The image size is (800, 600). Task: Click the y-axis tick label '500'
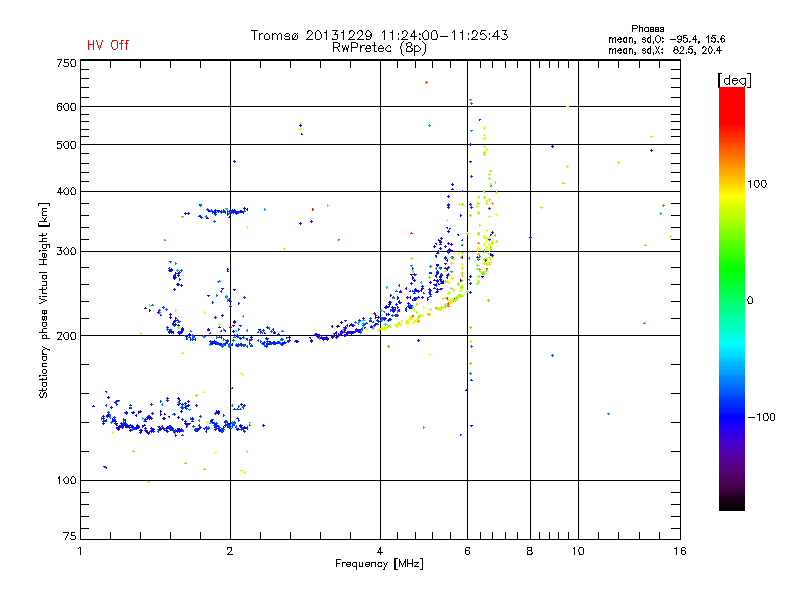67,145
